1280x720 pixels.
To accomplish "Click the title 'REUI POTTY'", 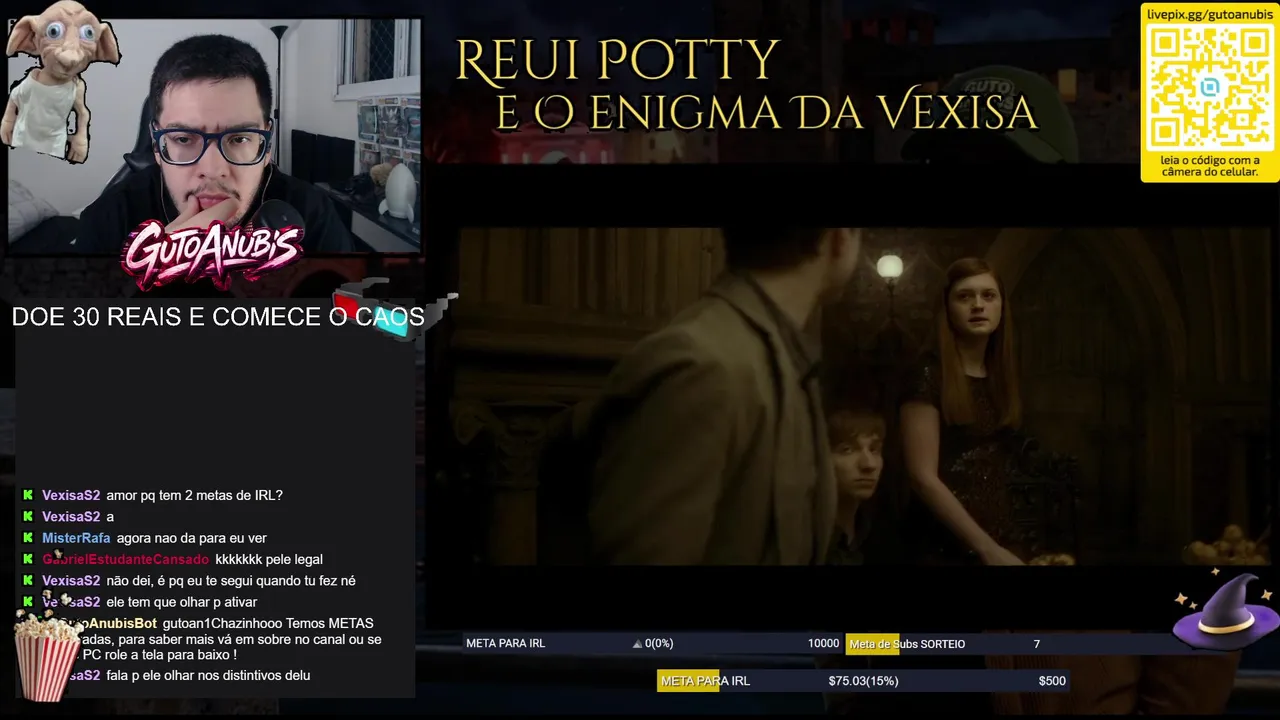I will [x=617, y=61].
